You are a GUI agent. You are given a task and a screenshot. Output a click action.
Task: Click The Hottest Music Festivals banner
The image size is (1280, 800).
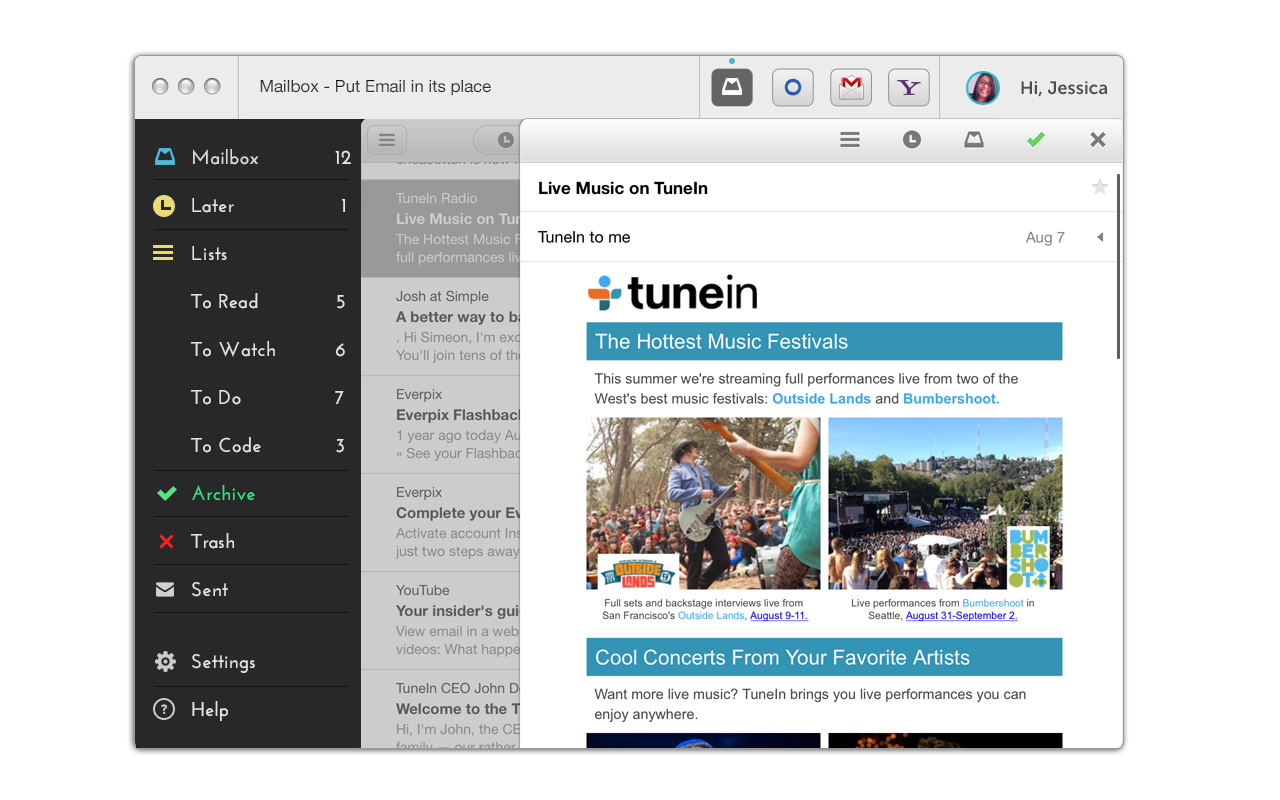coord(824,342)
